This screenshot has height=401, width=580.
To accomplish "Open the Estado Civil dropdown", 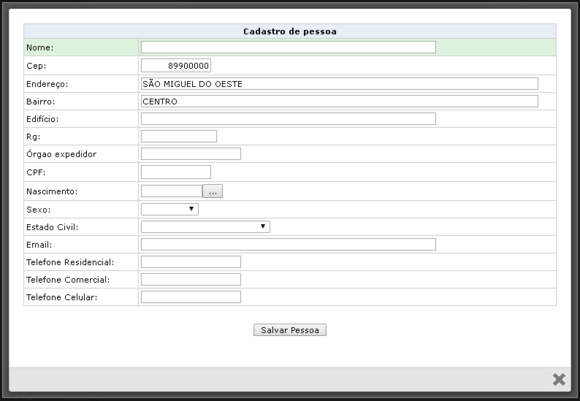I will tap(205, 226).
